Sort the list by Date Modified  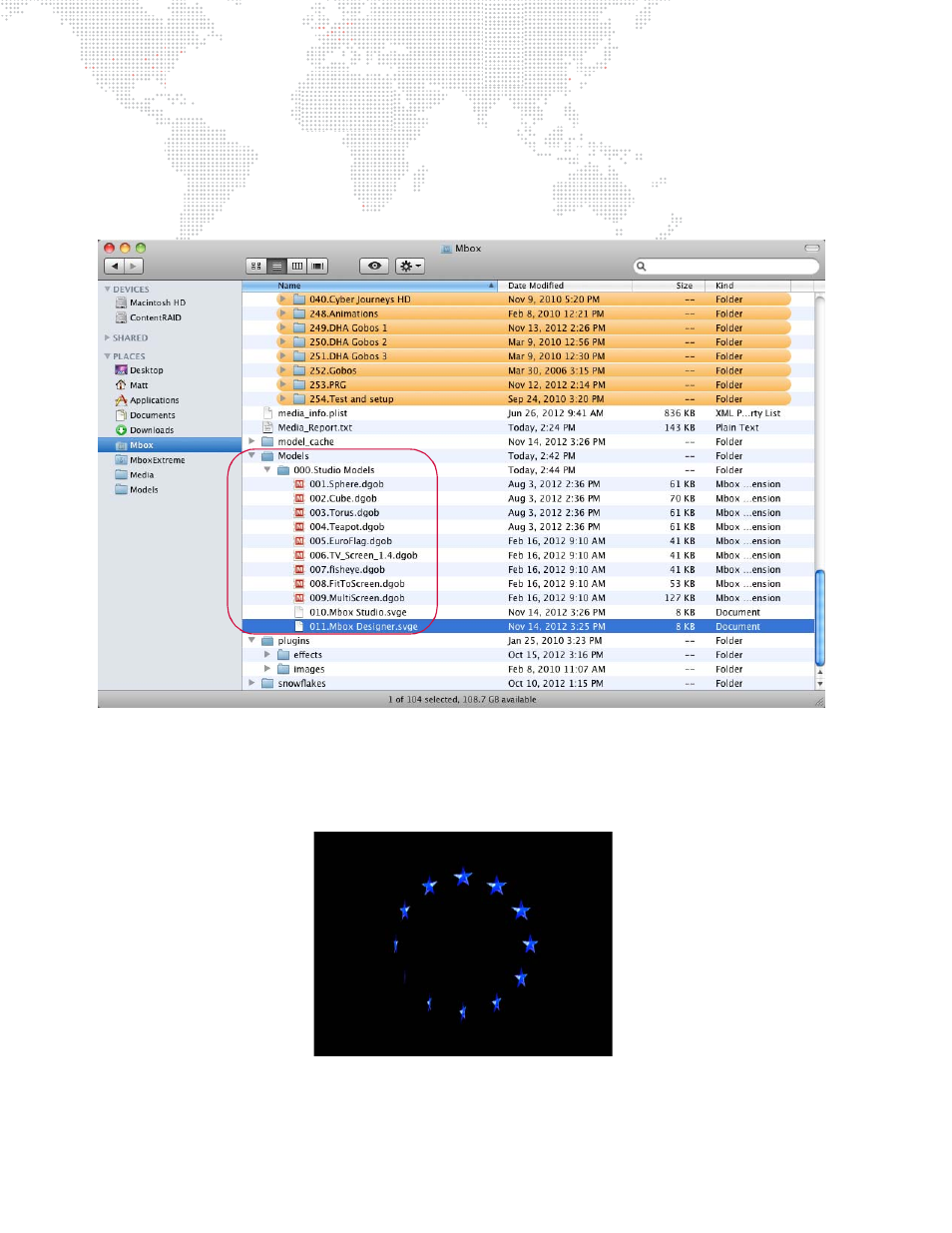(564, 286)
